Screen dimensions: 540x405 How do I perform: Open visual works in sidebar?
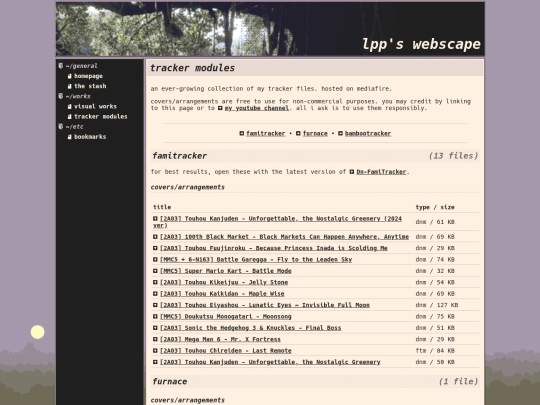click(95, 106)
